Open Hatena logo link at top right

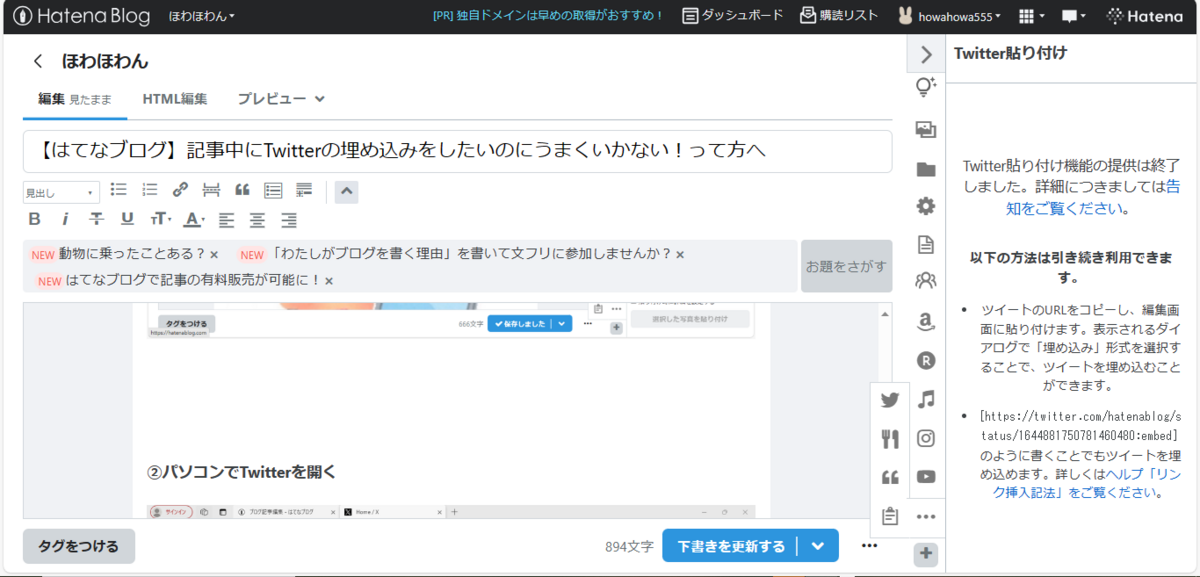pos(1145,16)
